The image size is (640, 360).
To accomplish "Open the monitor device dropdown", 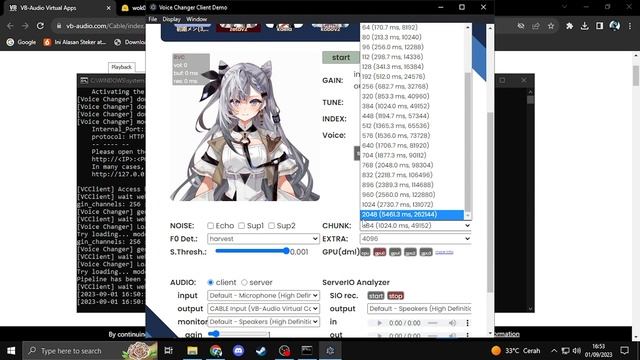I will tap(263, 322).
